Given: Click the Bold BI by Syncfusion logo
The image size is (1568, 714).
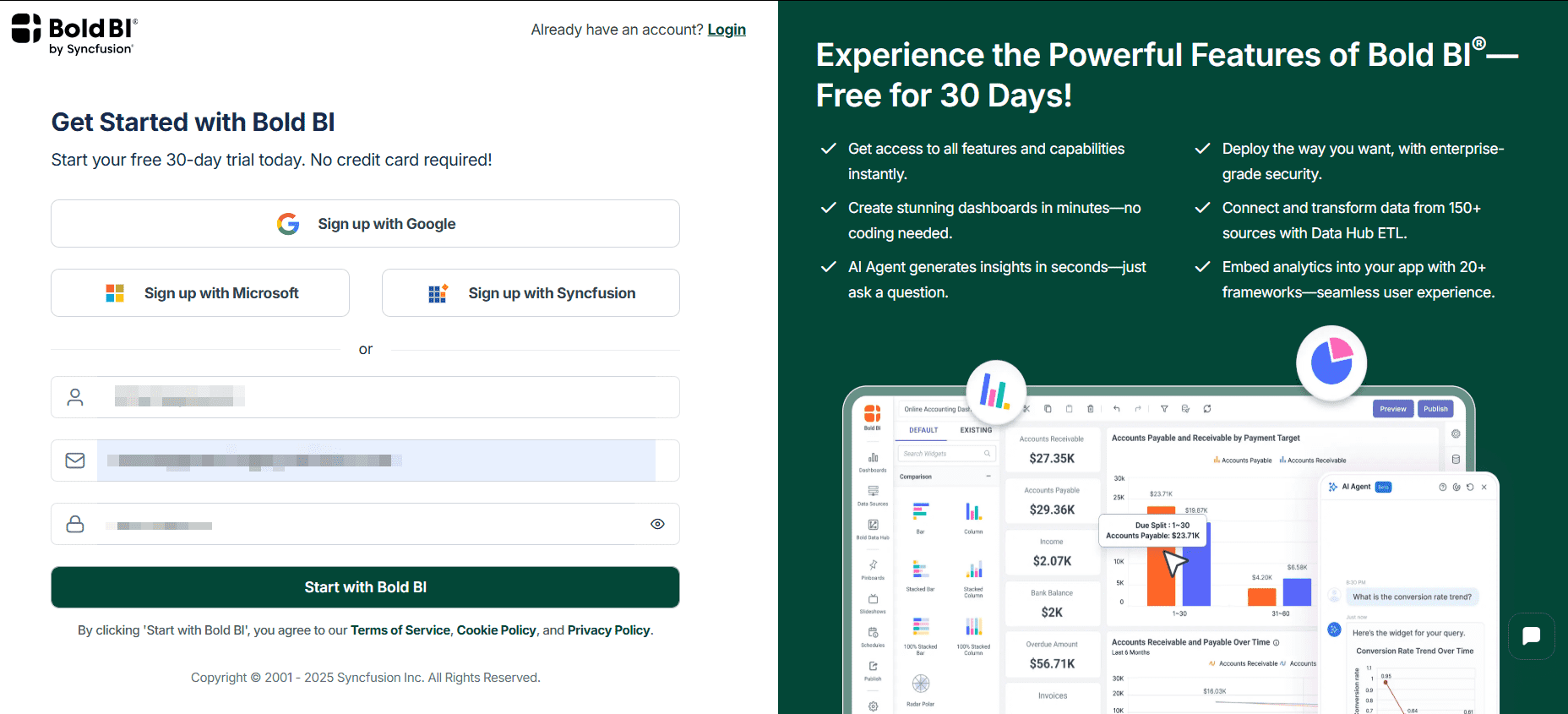Looking at the screenshot, I should 74,34.
